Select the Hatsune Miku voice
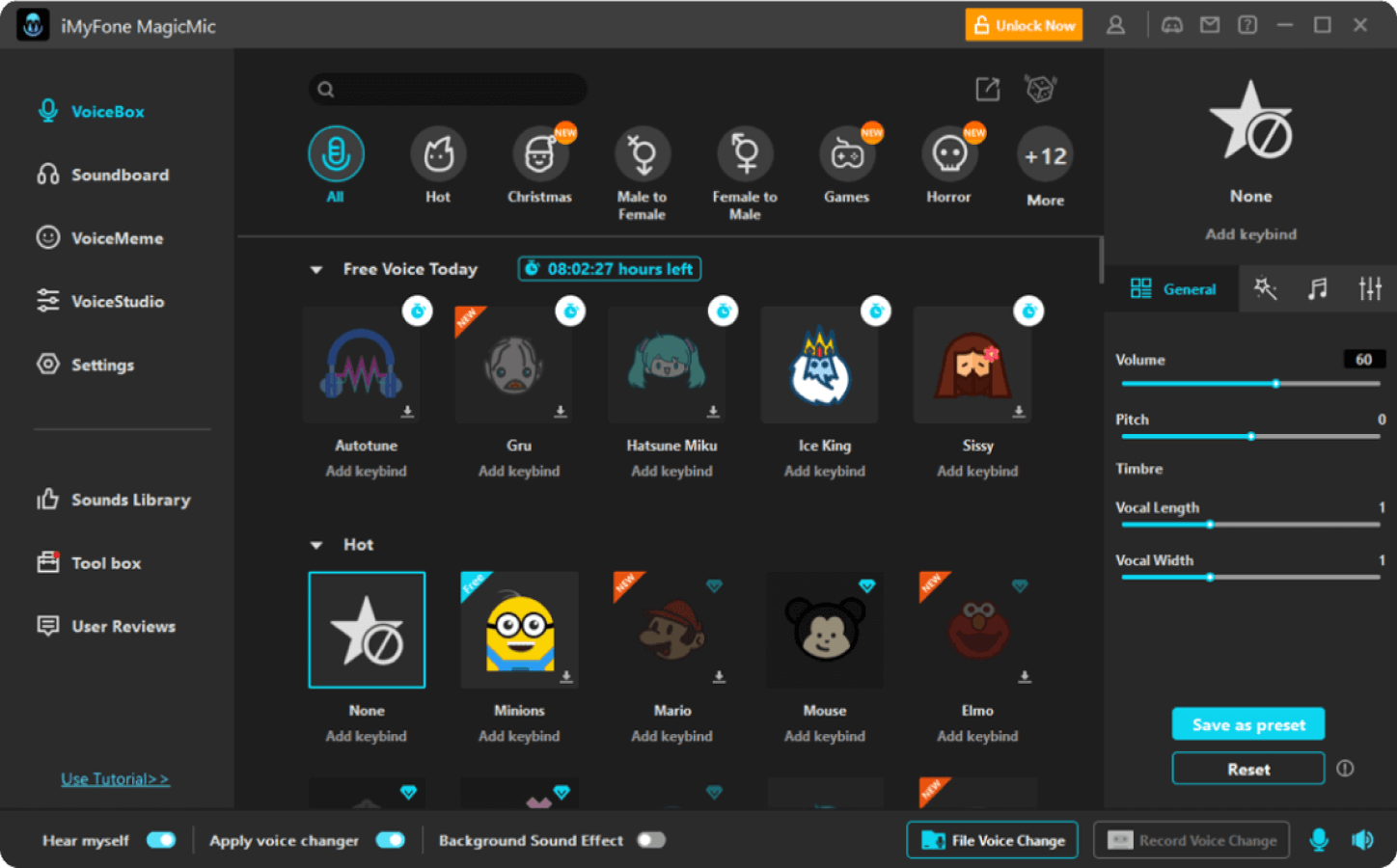1397x868 pixels. pos(667,366)
